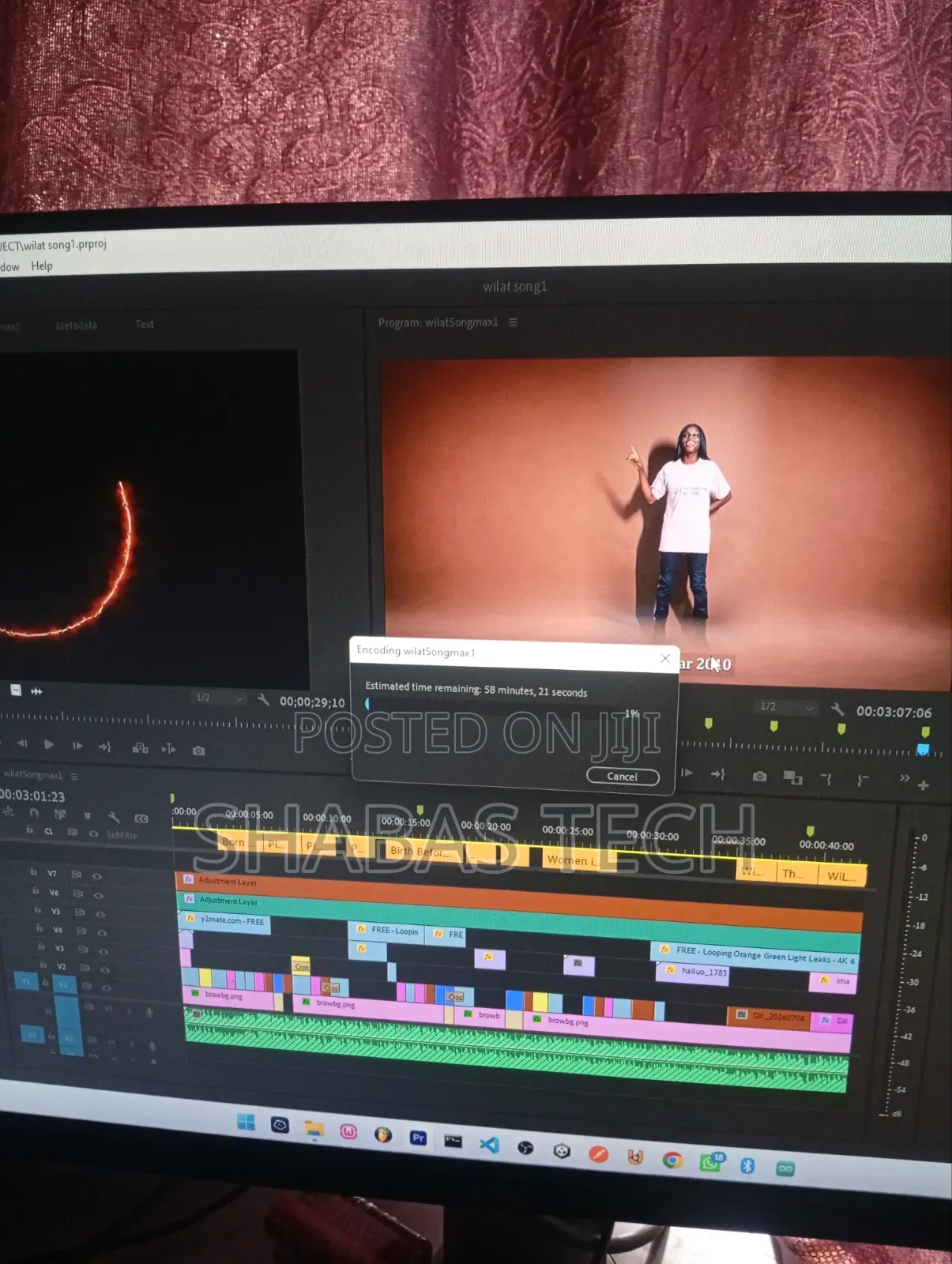Click timeline playhead timecode 00:03:01:23
The height and width of the screenshot is (1264, 952).
[x=32, y=796]
